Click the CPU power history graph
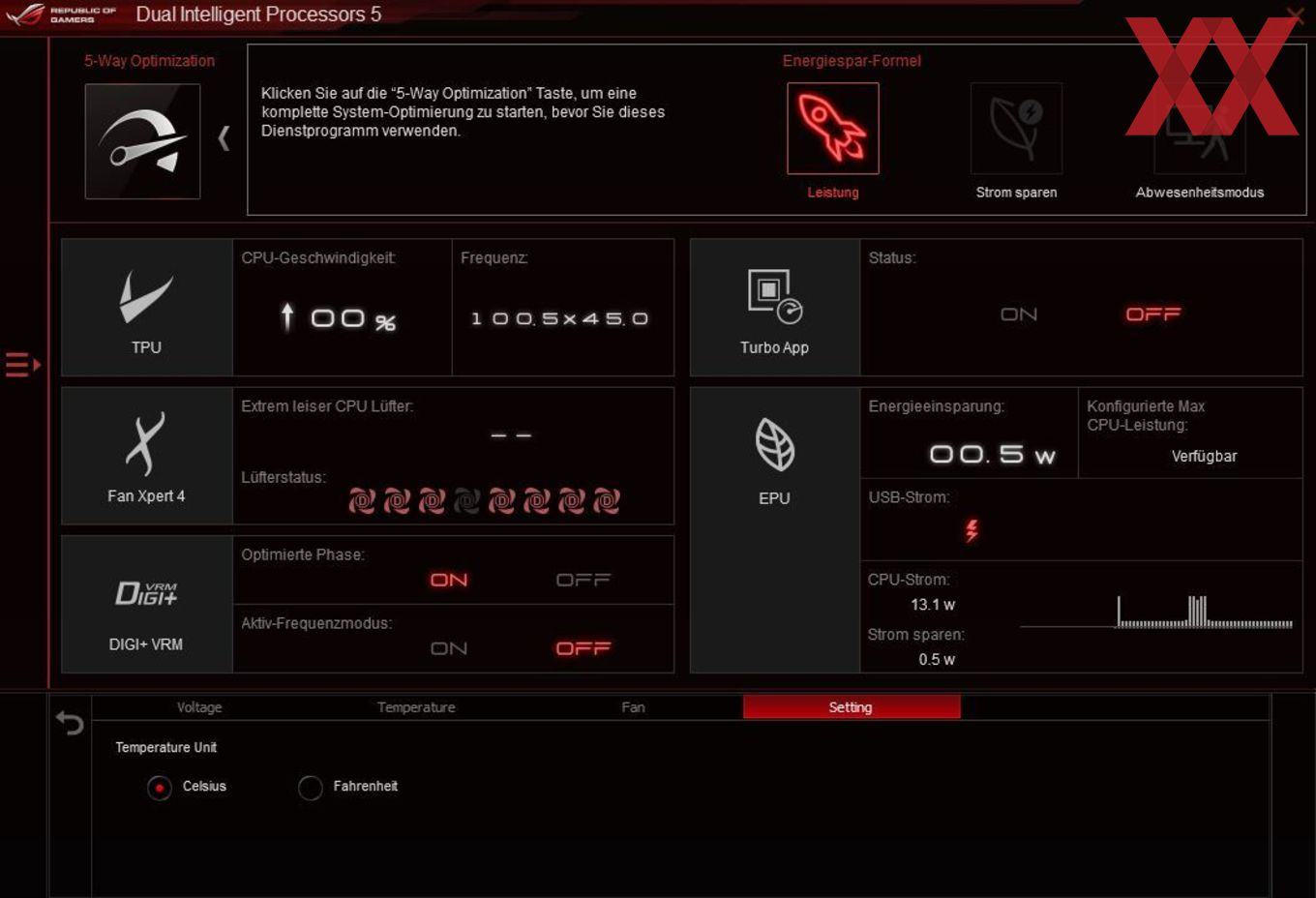 click(1156, 613)
